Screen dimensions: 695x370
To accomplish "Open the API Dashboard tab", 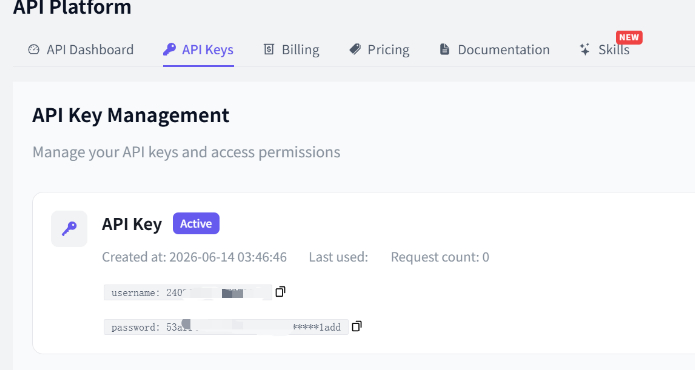I will tap(81, 50).
